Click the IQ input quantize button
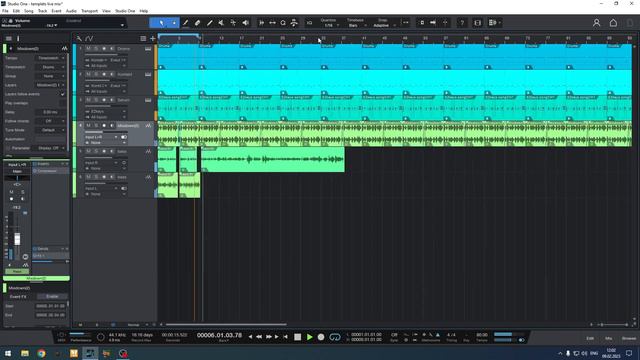 (x=309, y=23)
